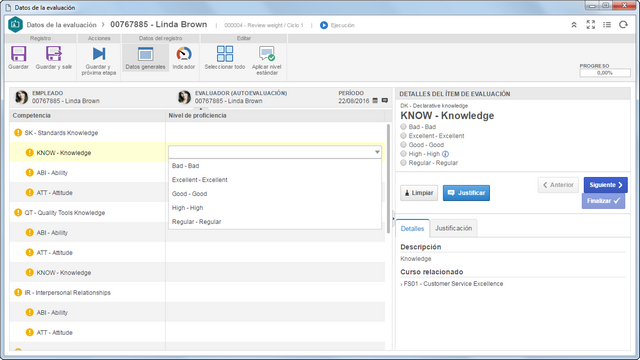Click the Limpiar button

click(419, 193)
